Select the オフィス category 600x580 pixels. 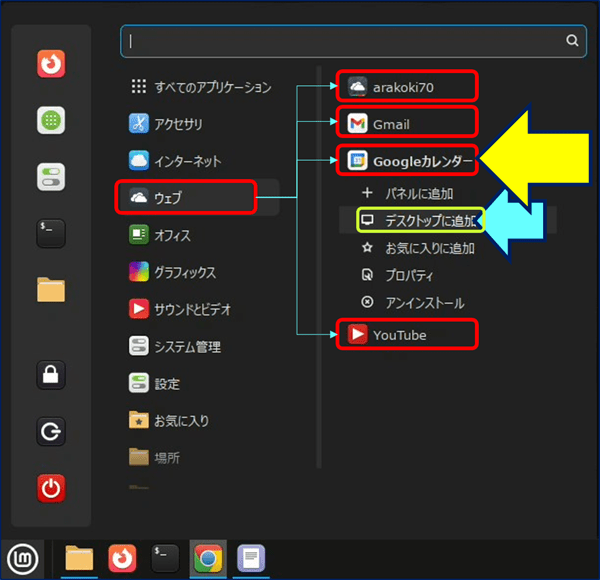pos(160,235)
